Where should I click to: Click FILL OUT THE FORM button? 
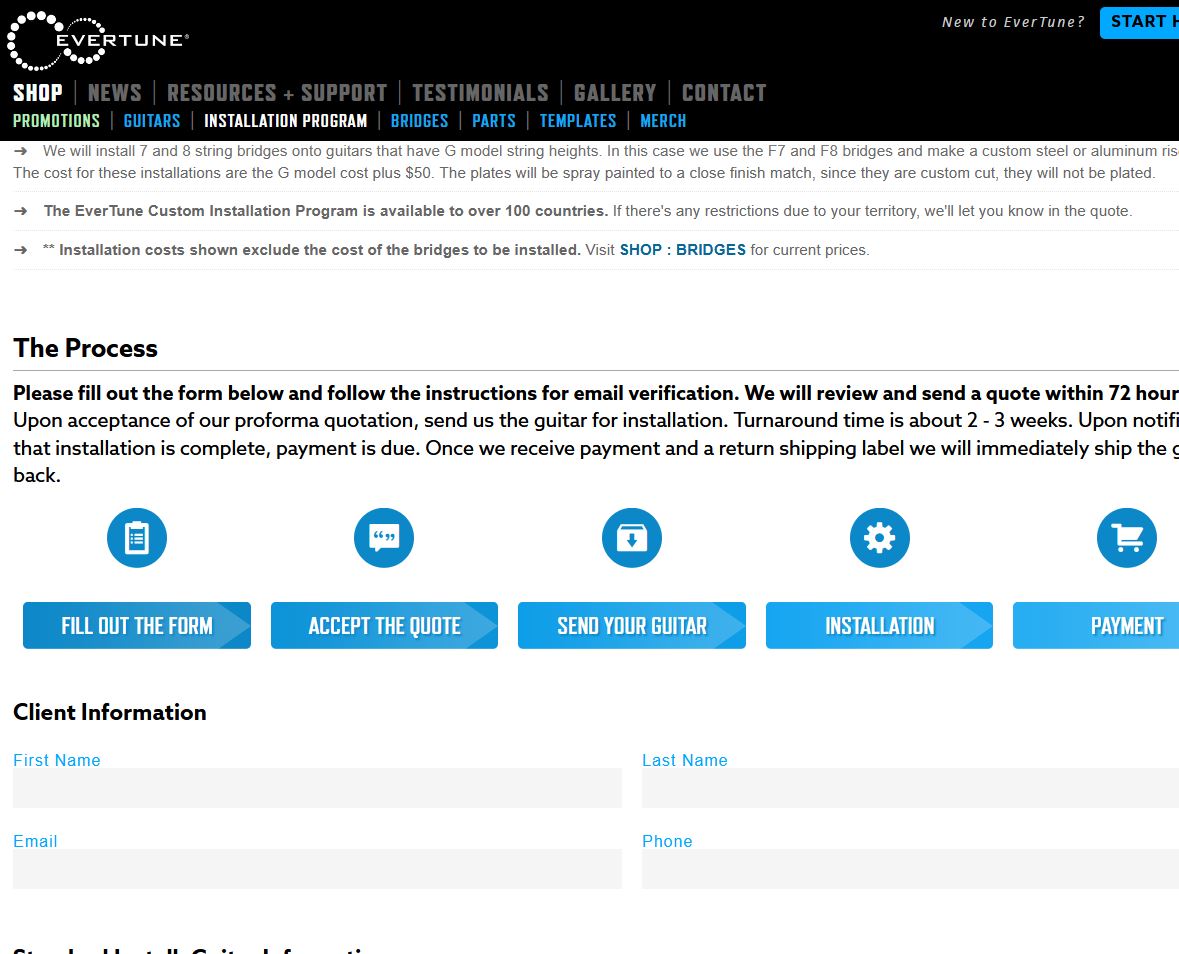[137, 625]
